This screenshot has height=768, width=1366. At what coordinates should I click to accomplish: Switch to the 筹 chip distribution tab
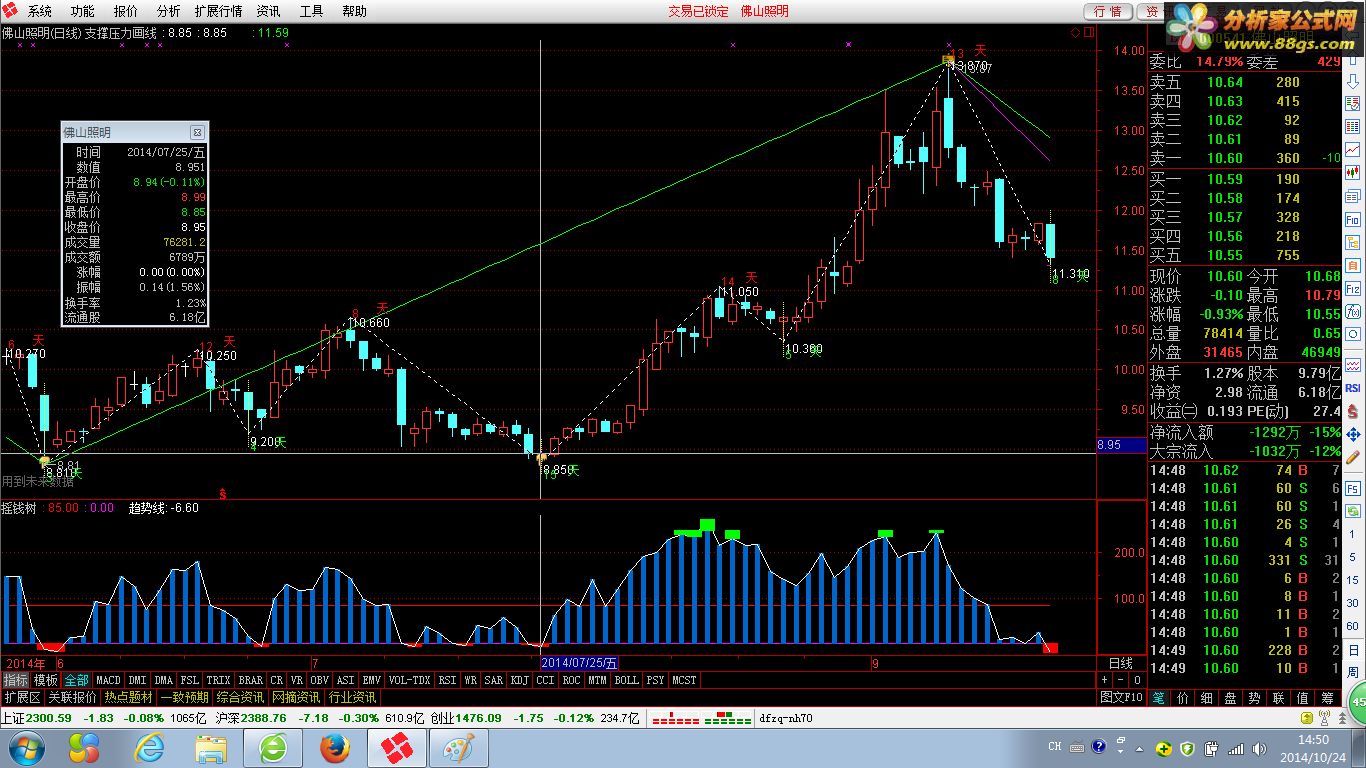click(1327, 697)
